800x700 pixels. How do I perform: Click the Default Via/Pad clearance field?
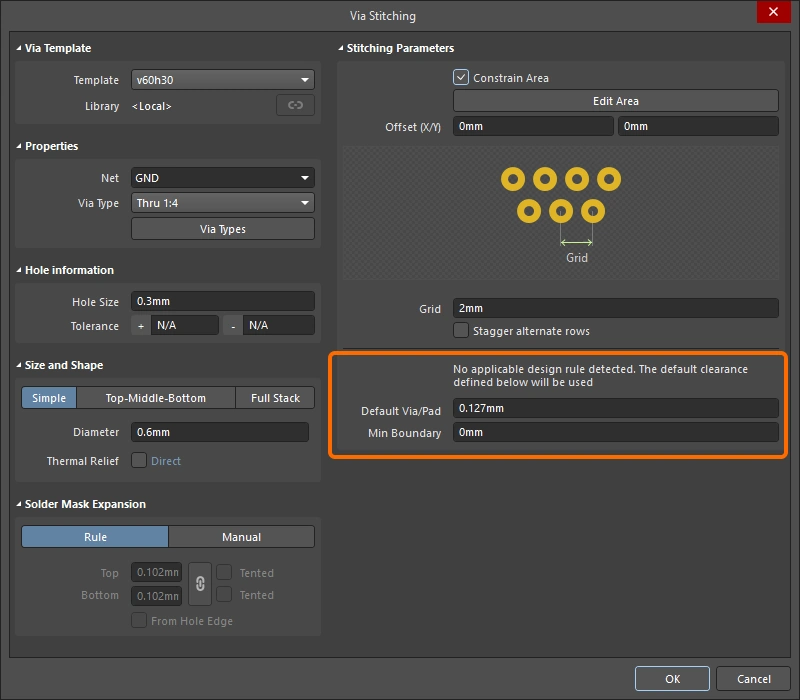click(614, 408)
